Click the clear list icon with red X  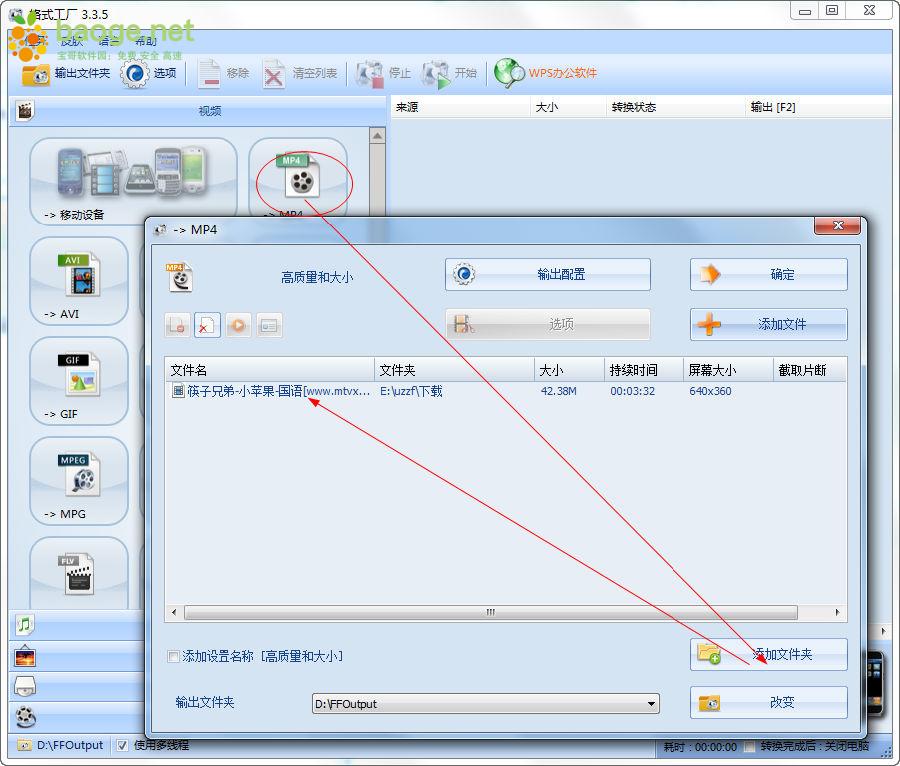[x=207, y=325]
